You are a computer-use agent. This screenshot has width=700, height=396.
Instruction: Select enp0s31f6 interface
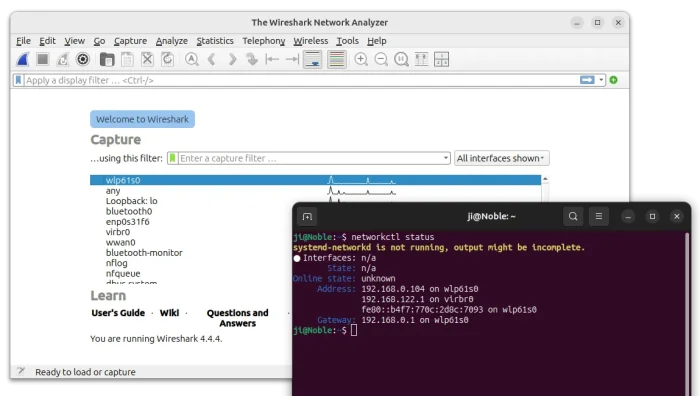[127, 221]
